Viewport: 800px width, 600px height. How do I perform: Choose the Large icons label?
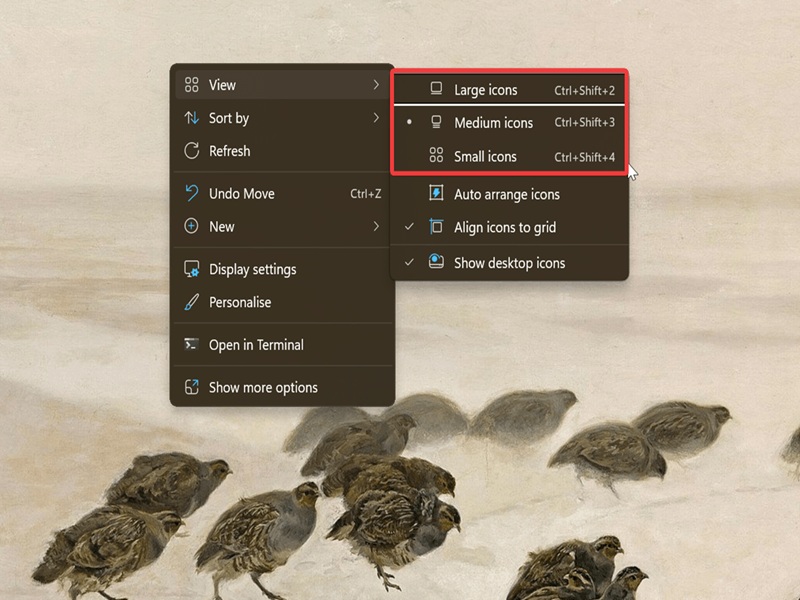pos(486,90)
